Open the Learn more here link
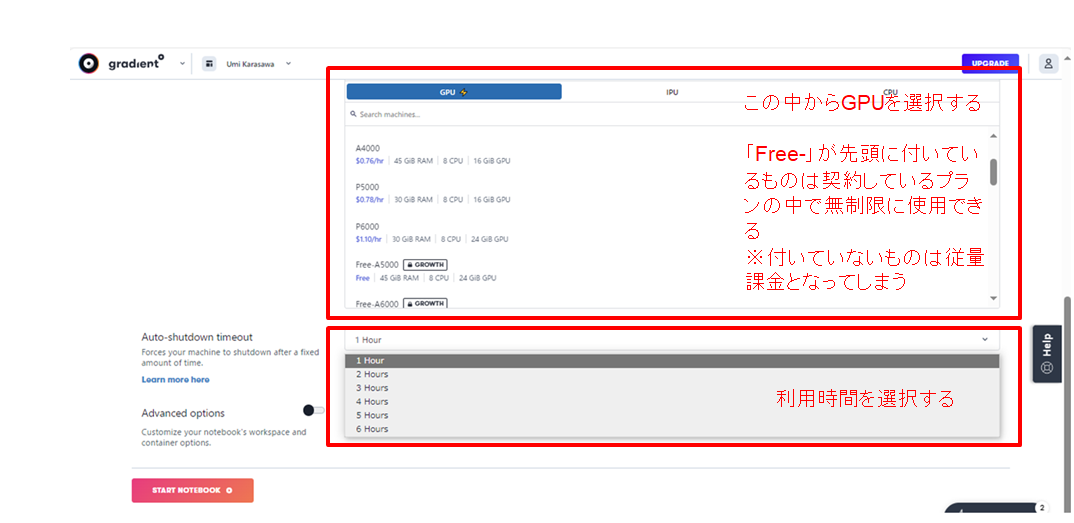 point(175,379)
